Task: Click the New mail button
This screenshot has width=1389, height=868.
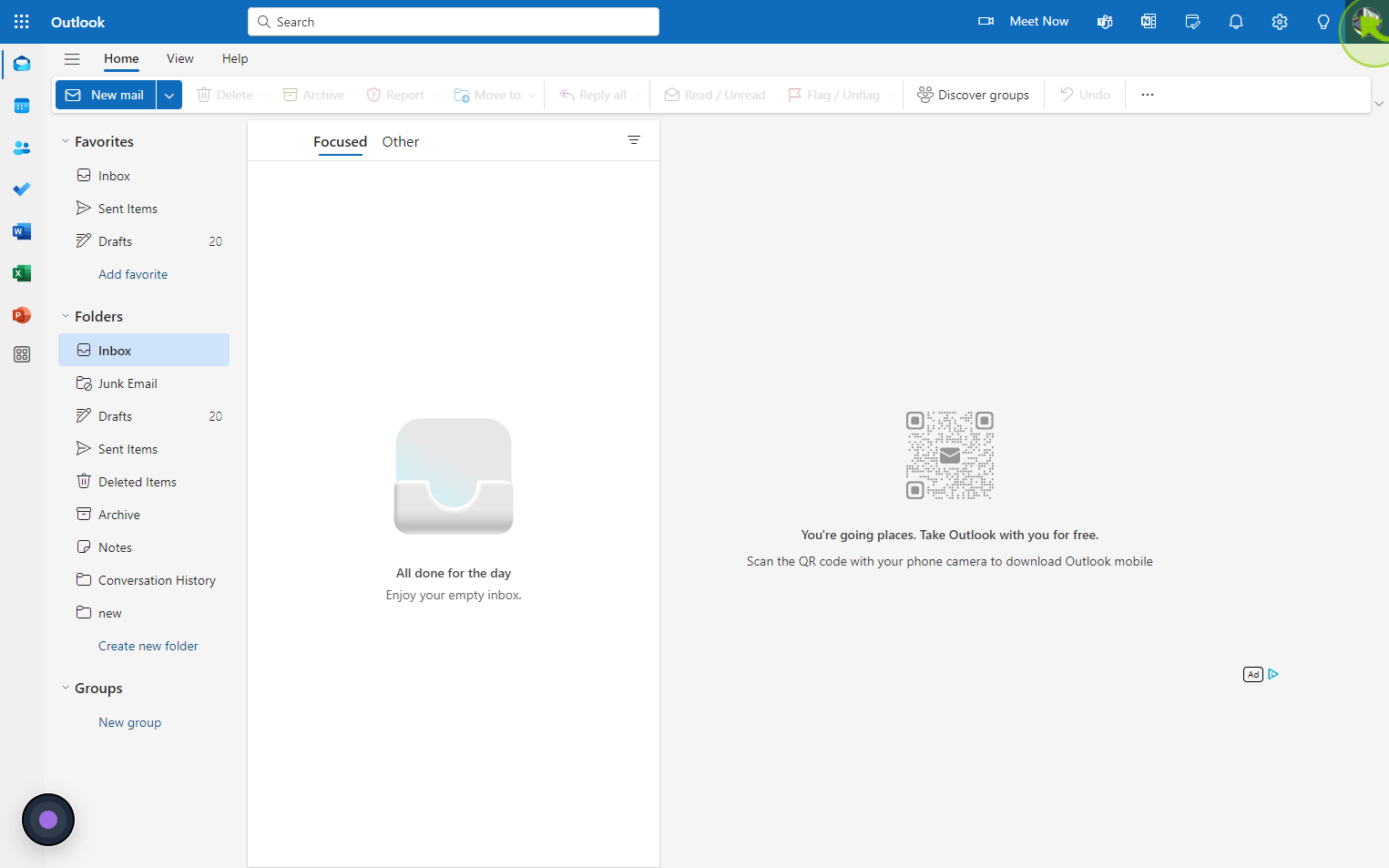Action: [x=106, y=95]
